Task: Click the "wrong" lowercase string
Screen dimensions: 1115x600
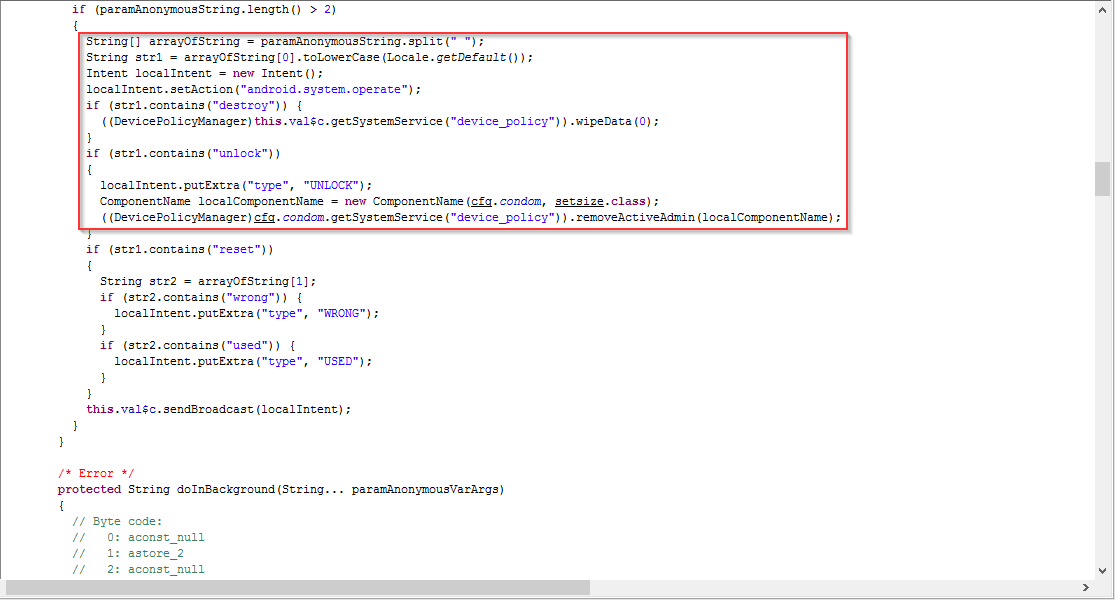Action: tap(250, 297)
